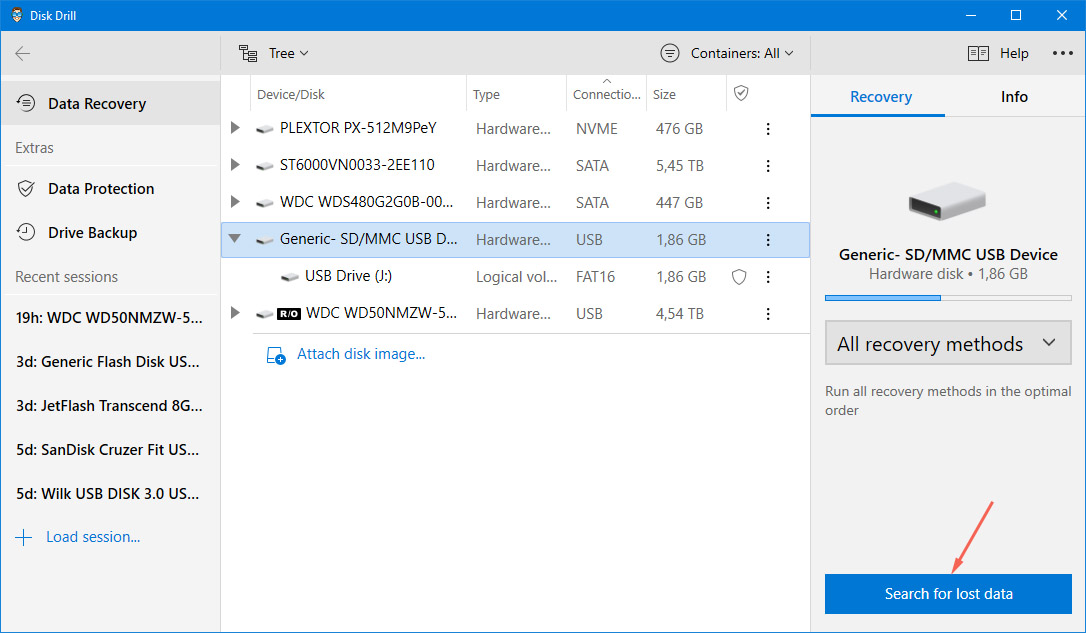Screen dimensions: 1086x633
Task: Open the Containers: All filter dropdown
Action: click(x=727, y=53)
